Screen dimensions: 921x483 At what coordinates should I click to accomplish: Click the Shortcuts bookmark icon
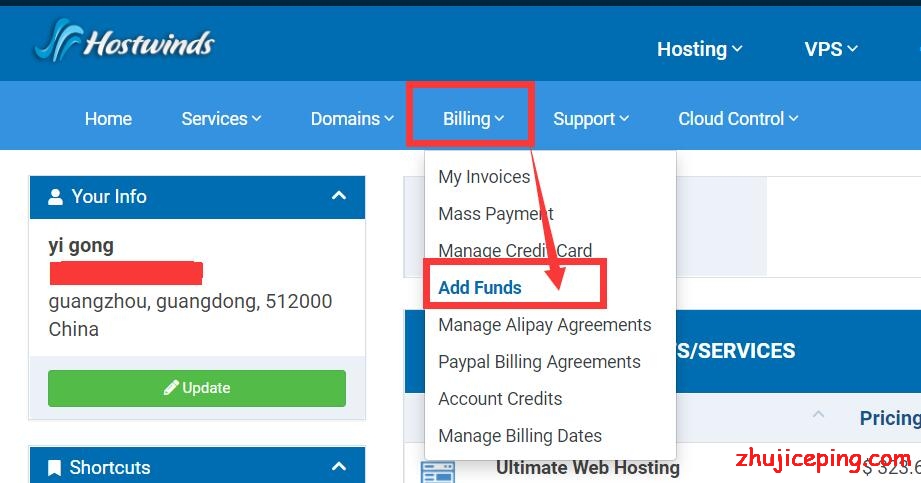54,468
